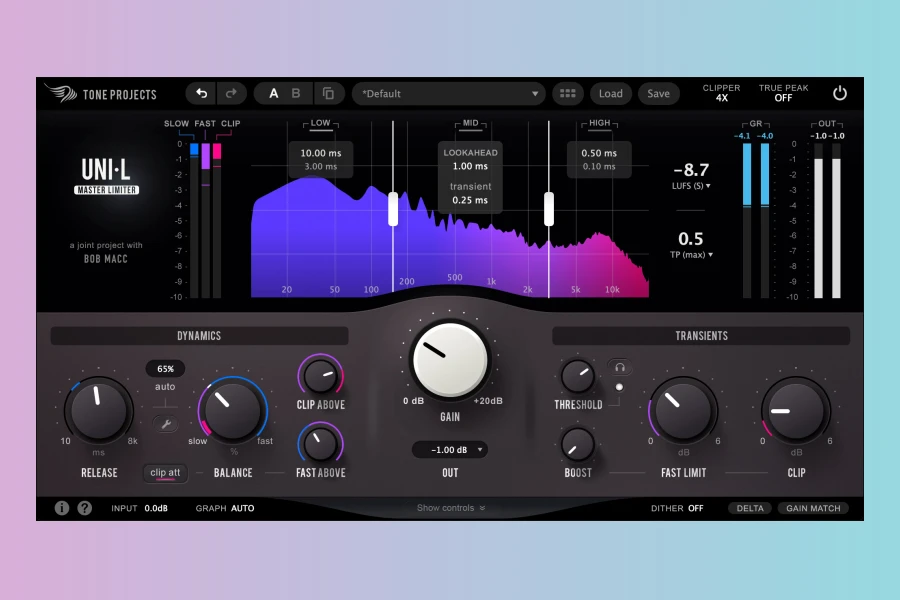Click the Clip knob

pos(796,410)
